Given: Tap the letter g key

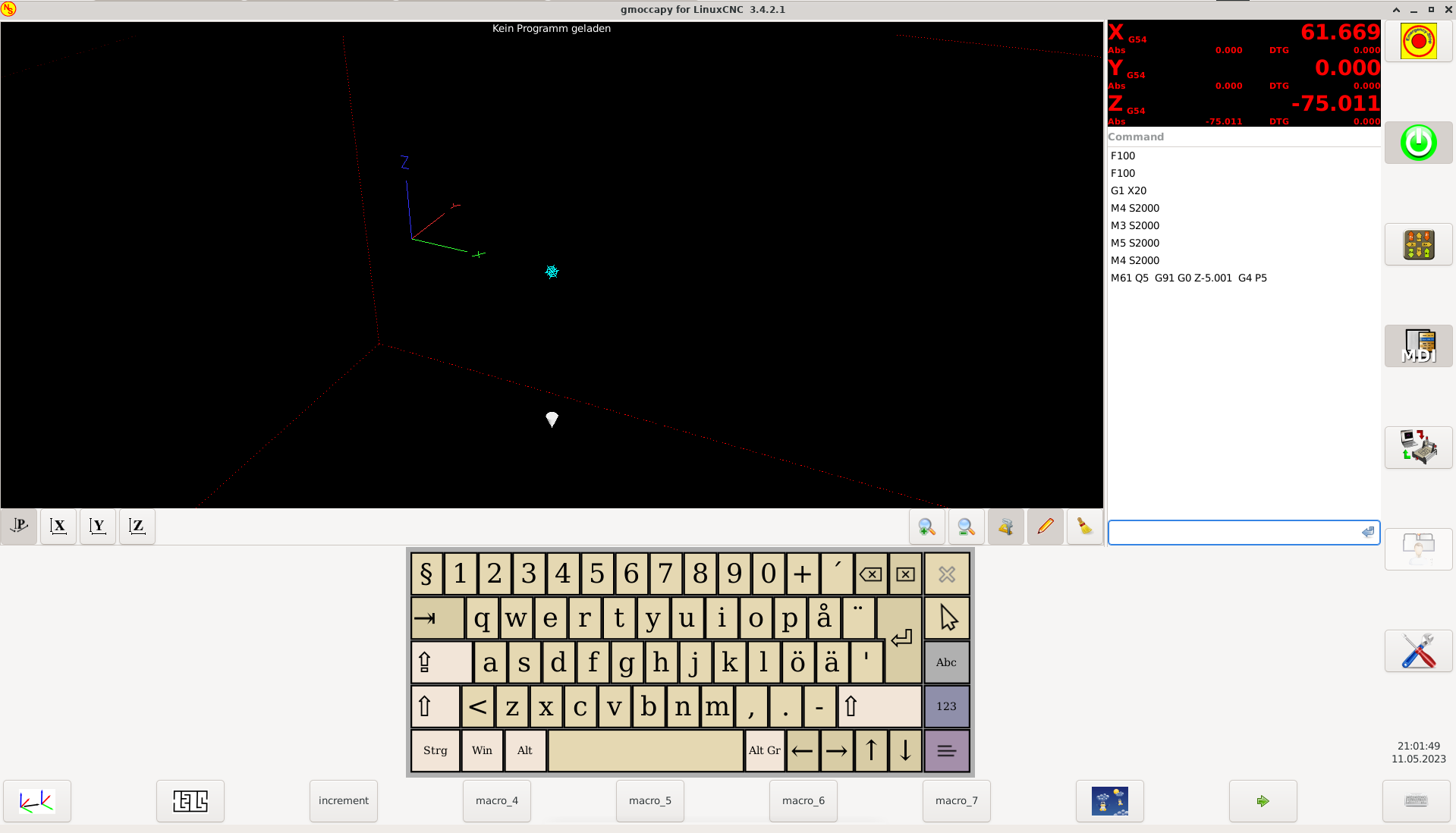Looking at the screenshot, I should pyautogui.click(x=627, y=662).
